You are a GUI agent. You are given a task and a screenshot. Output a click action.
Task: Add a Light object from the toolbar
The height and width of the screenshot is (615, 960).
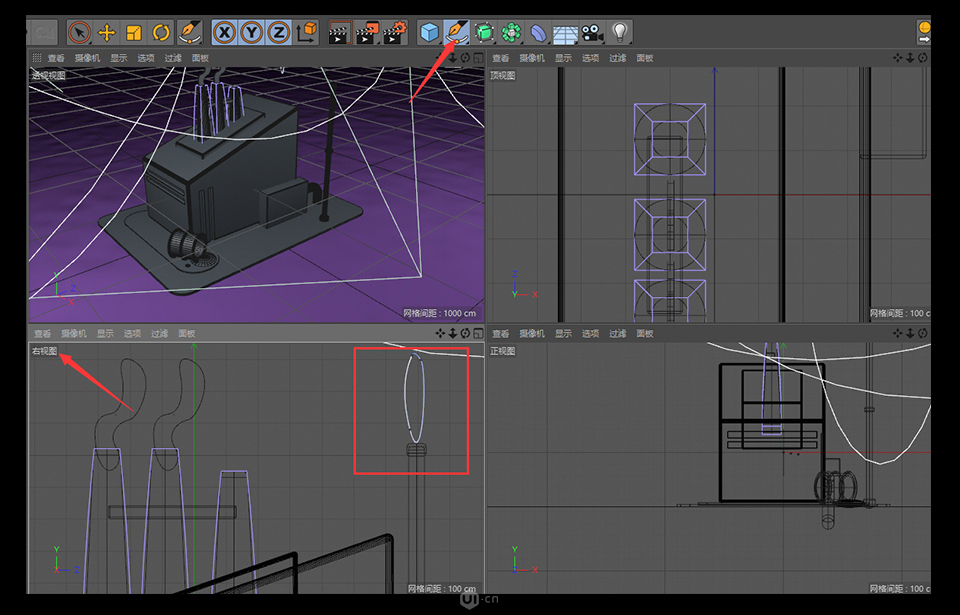(620, 32)
